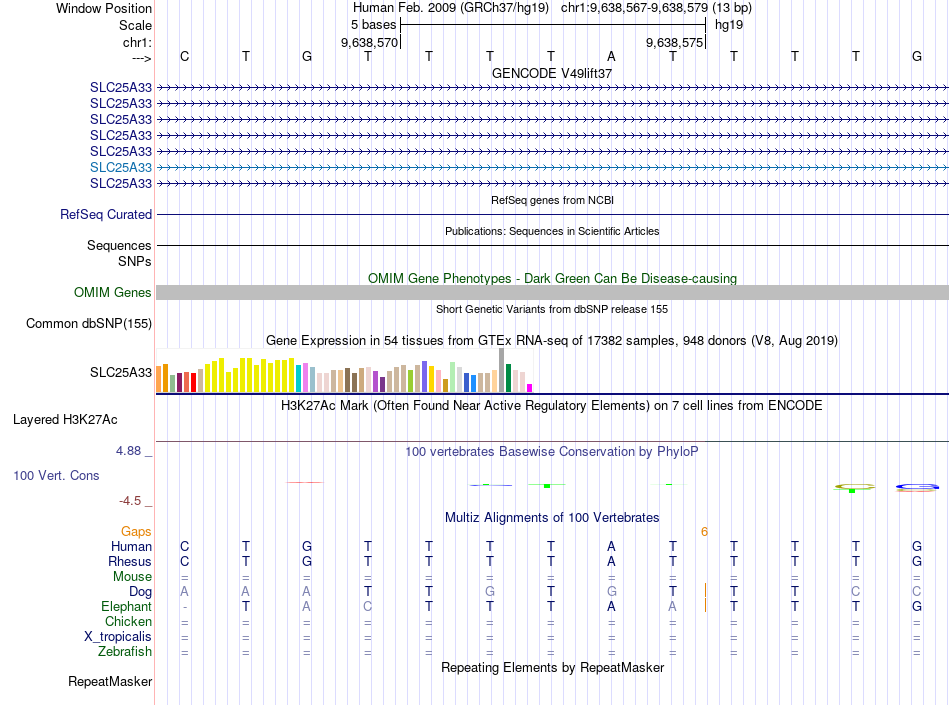The width and height of the screenshot is (950, 705).
Task: Click the 4.88 PhyloP upper limit value
Action: tap(128, 451)
